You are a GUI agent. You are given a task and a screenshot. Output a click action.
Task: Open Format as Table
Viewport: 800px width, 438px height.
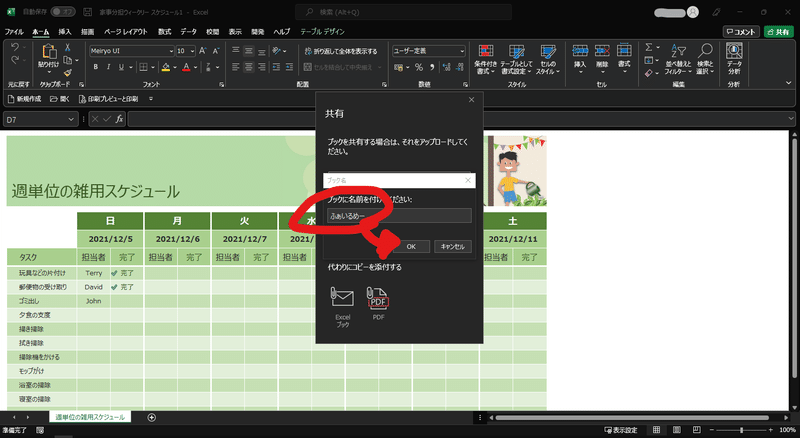pos(516,60)
